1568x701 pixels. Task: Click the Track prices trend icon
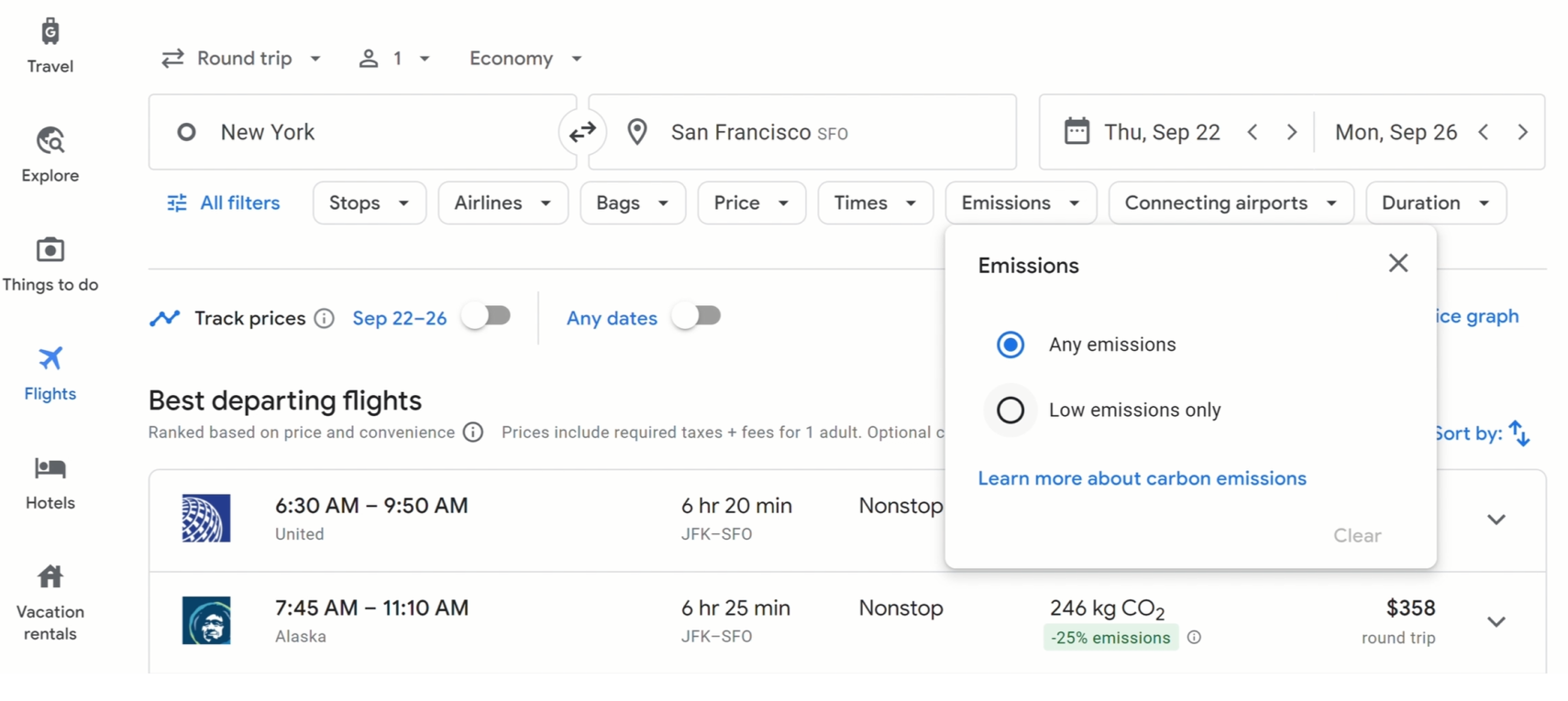[x=165, y=318]
